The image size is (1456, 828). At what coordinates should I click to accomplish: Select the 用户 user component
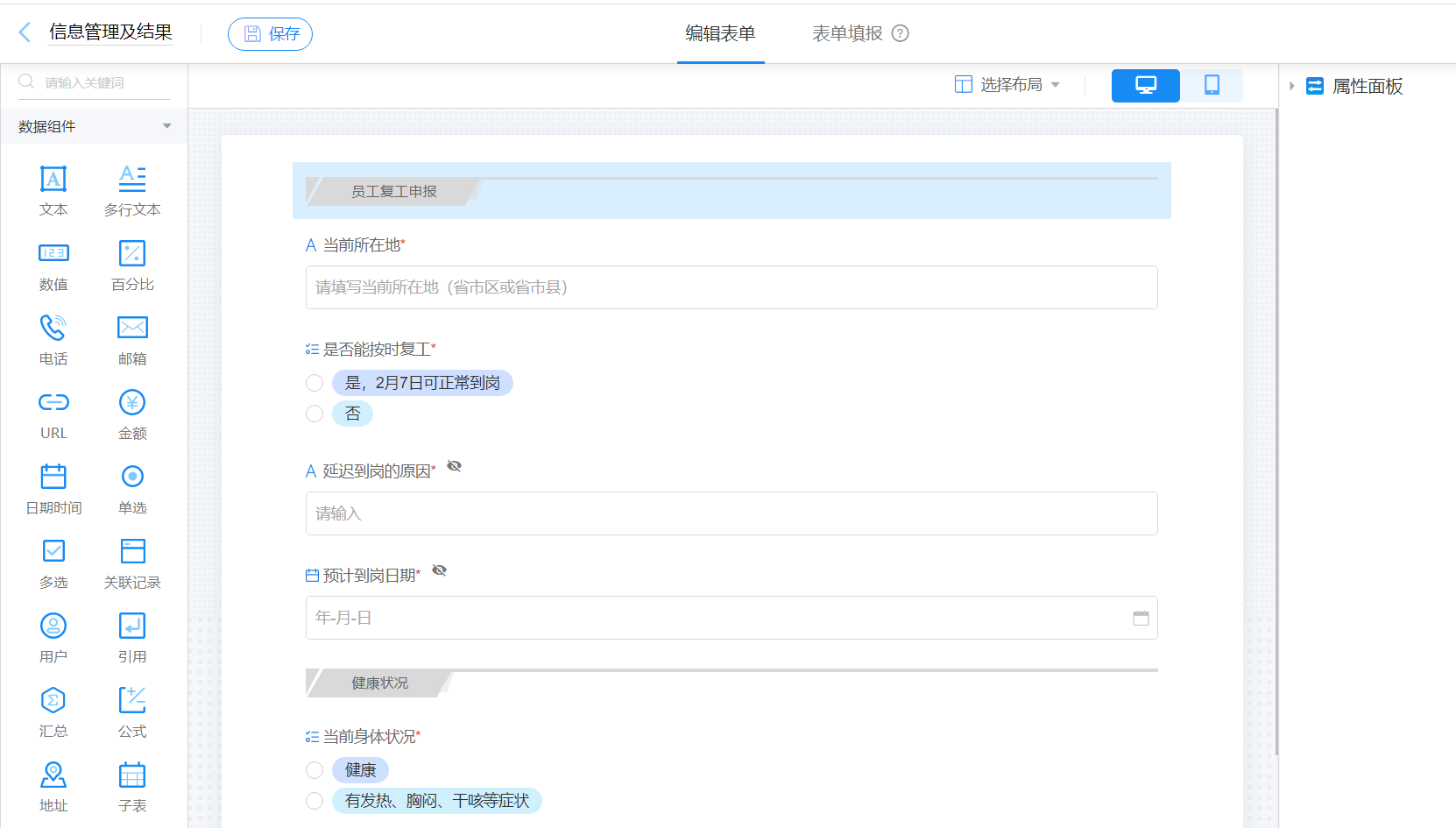pyautogui.click(x=53, y=637)
